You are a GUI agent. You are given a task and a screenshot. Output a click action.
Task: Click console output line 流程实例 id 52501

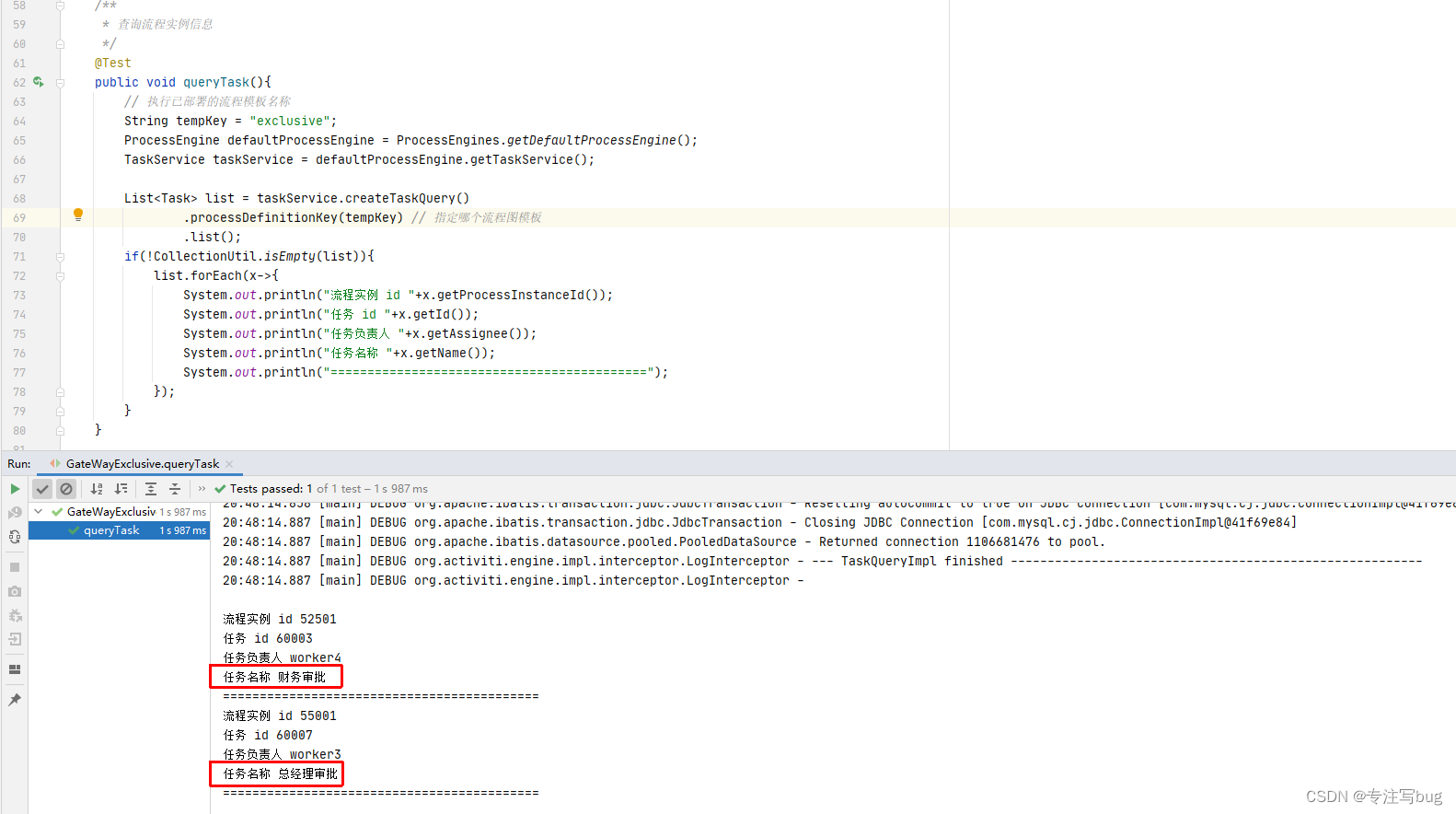(280, 619)
